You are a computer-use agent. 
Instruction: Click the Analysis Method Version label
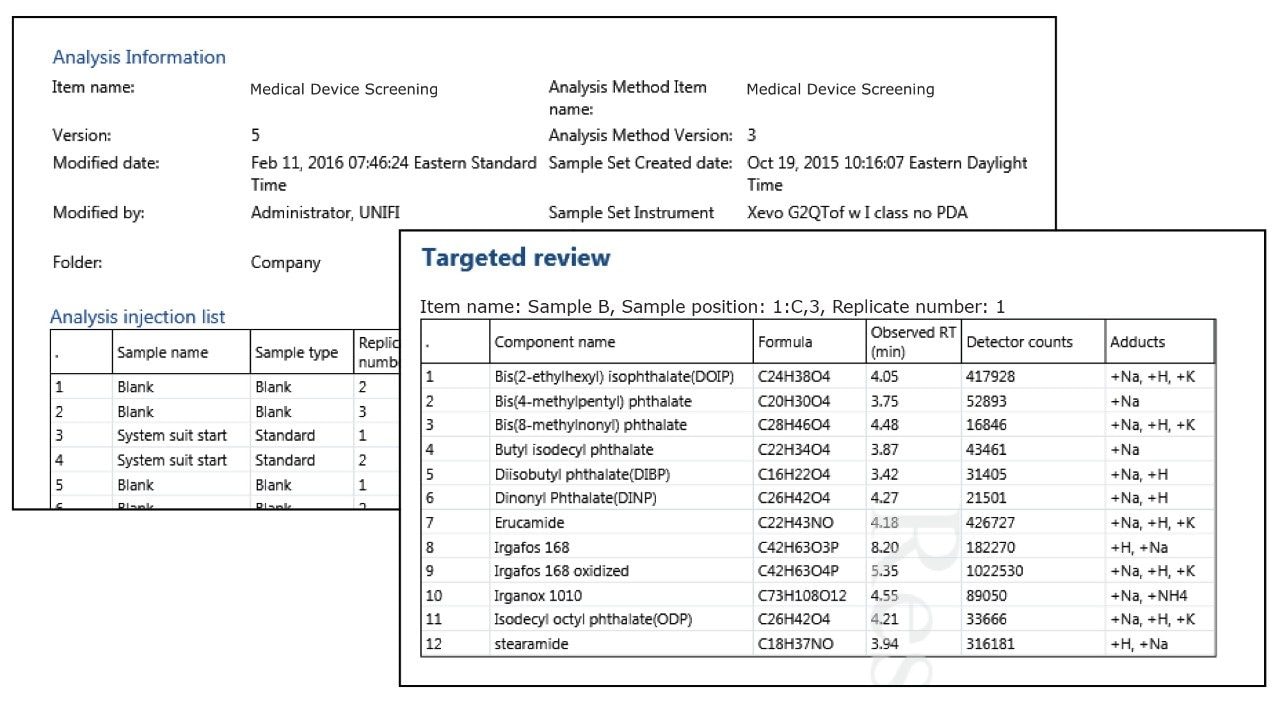click(x=640, y=135)
